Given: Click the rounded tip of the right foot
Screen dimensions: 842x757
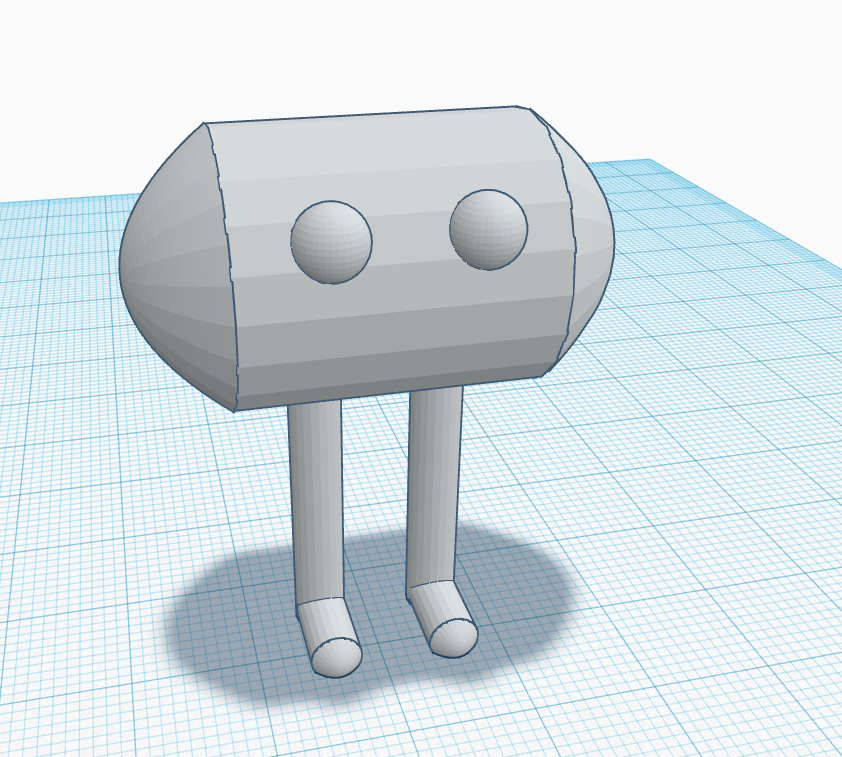Looking at the screenshot, I should pos(454,638).
